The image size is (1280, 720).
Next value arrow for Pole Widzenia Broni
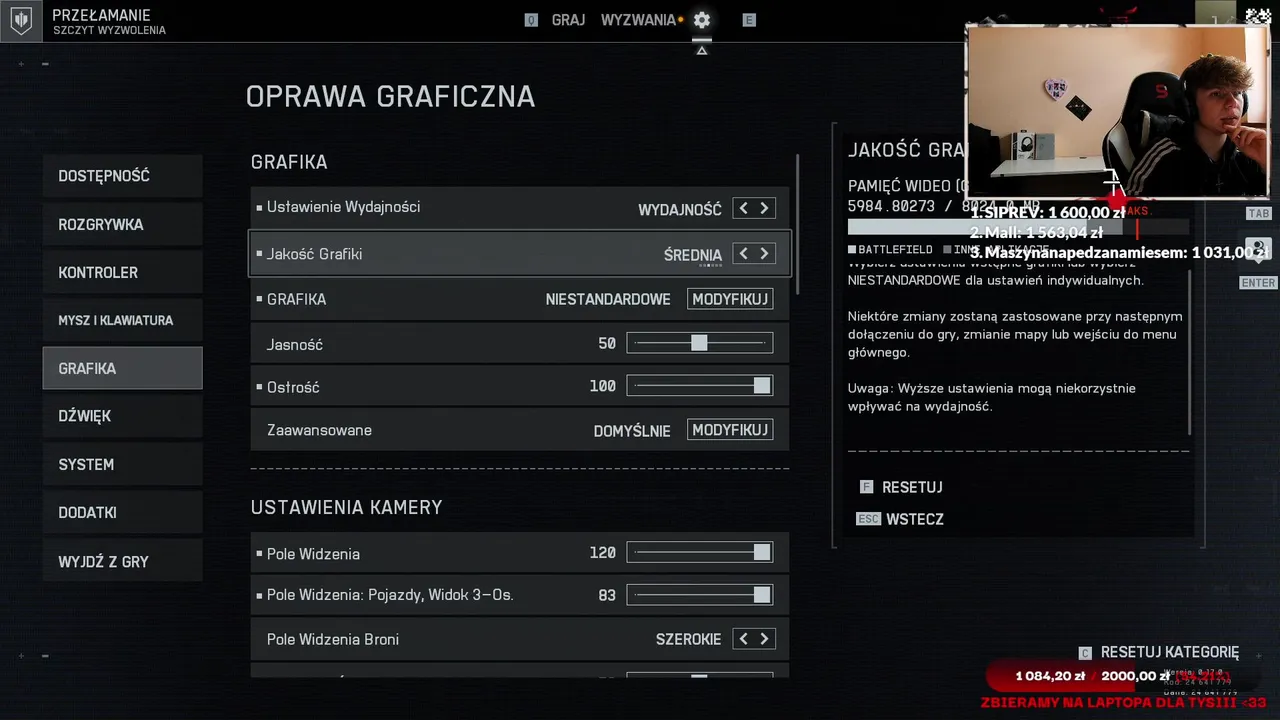pos(764,639)
